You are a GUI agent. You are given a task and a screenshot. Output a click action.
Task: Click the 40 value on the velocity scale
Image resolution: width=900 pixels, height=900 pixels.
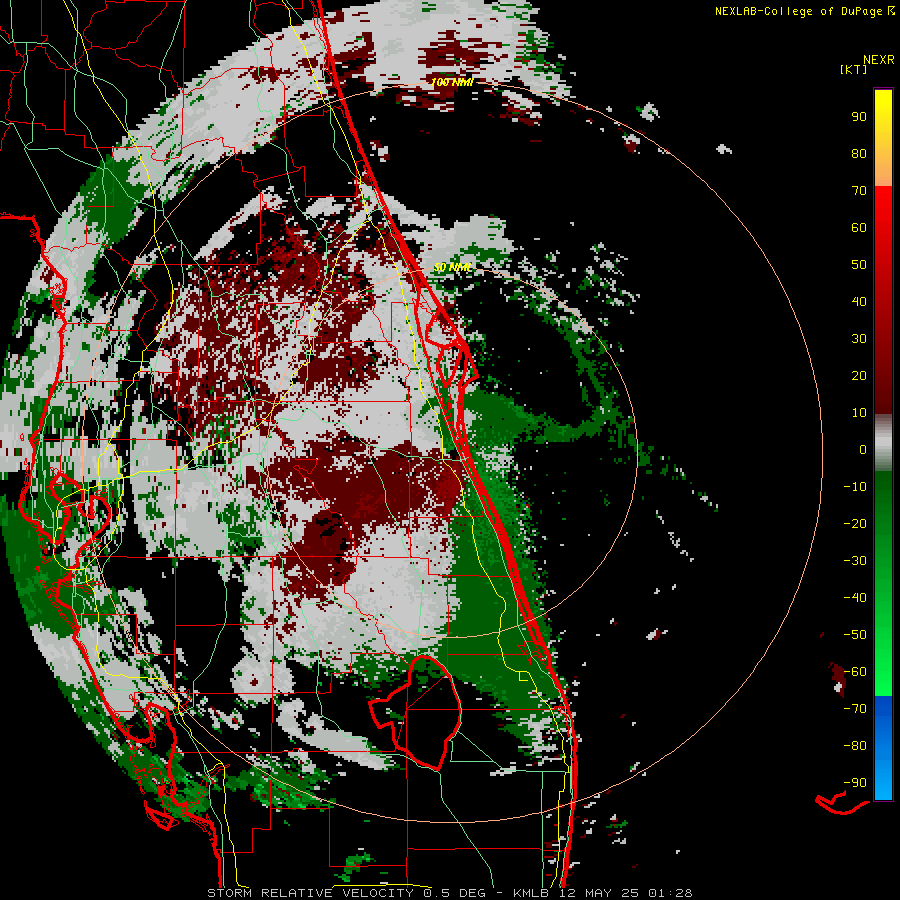coord(859,302)
